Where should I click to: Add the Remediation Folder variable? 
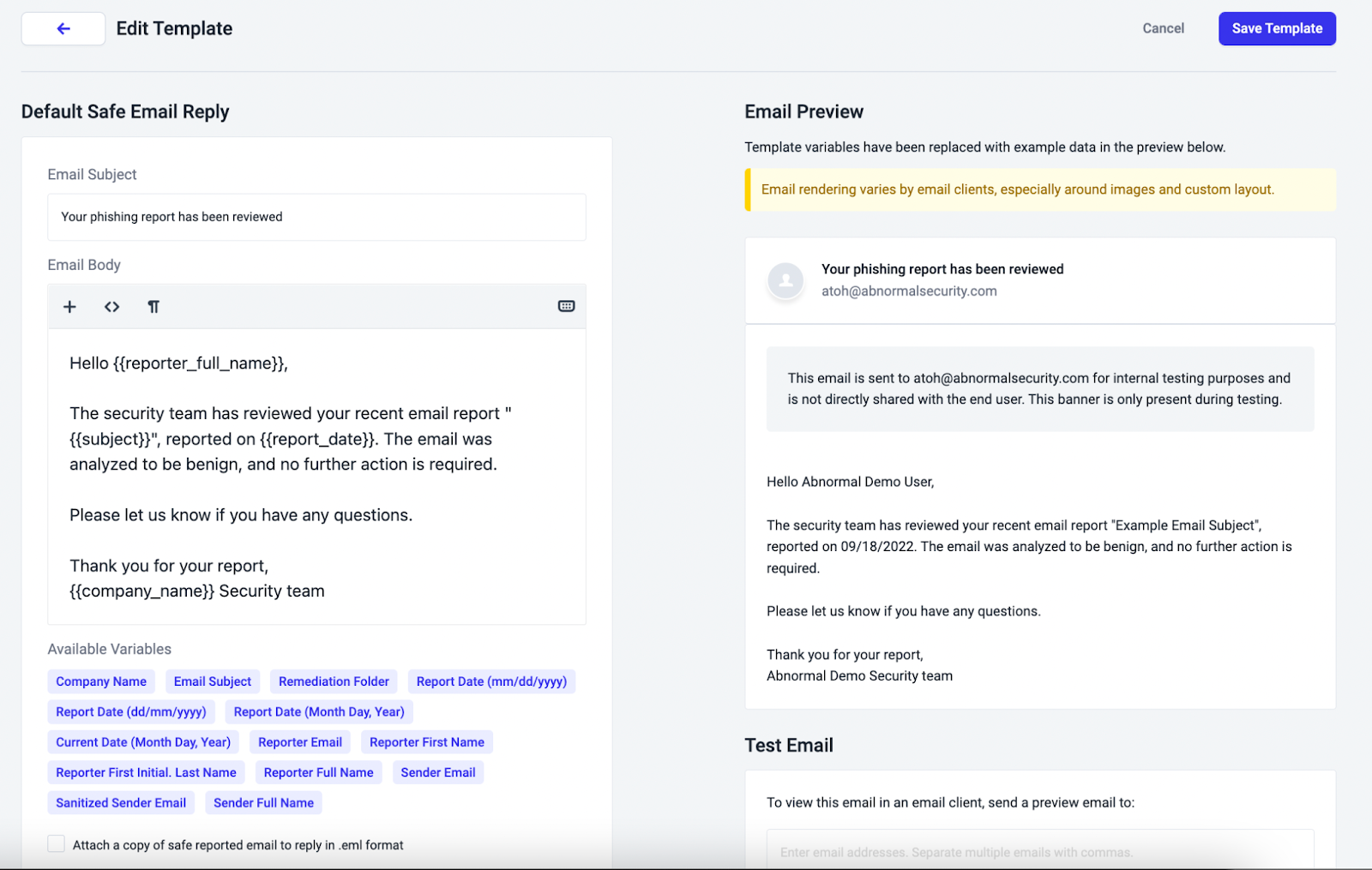click(334, 681)
